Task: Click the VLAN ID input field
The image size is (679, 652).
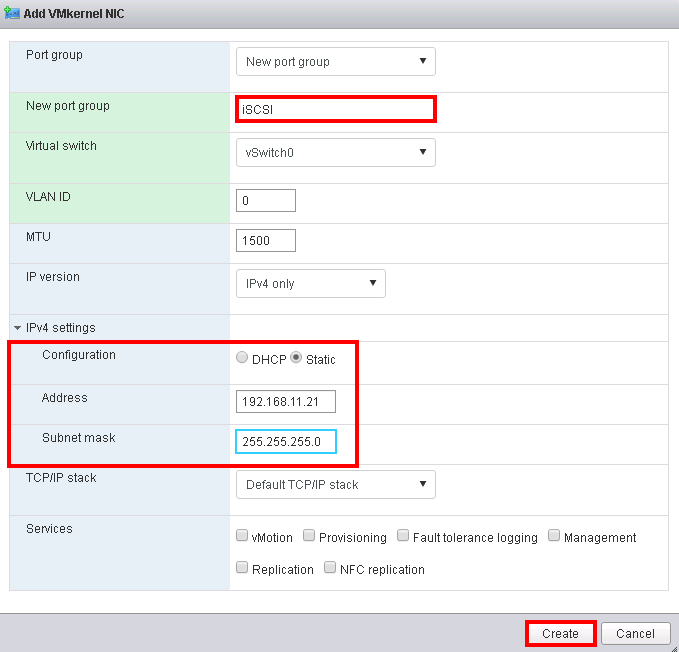Action: (266, 201)
